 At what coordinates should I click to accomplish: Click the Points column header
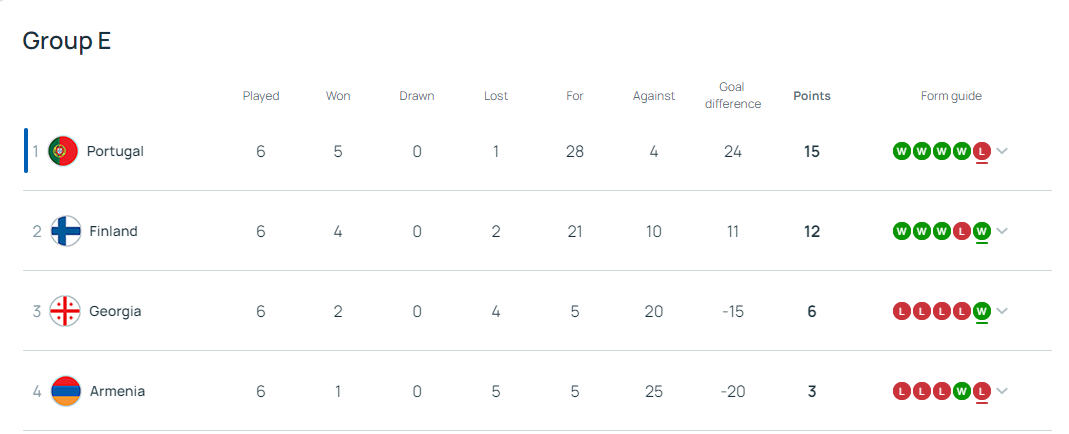811,96
